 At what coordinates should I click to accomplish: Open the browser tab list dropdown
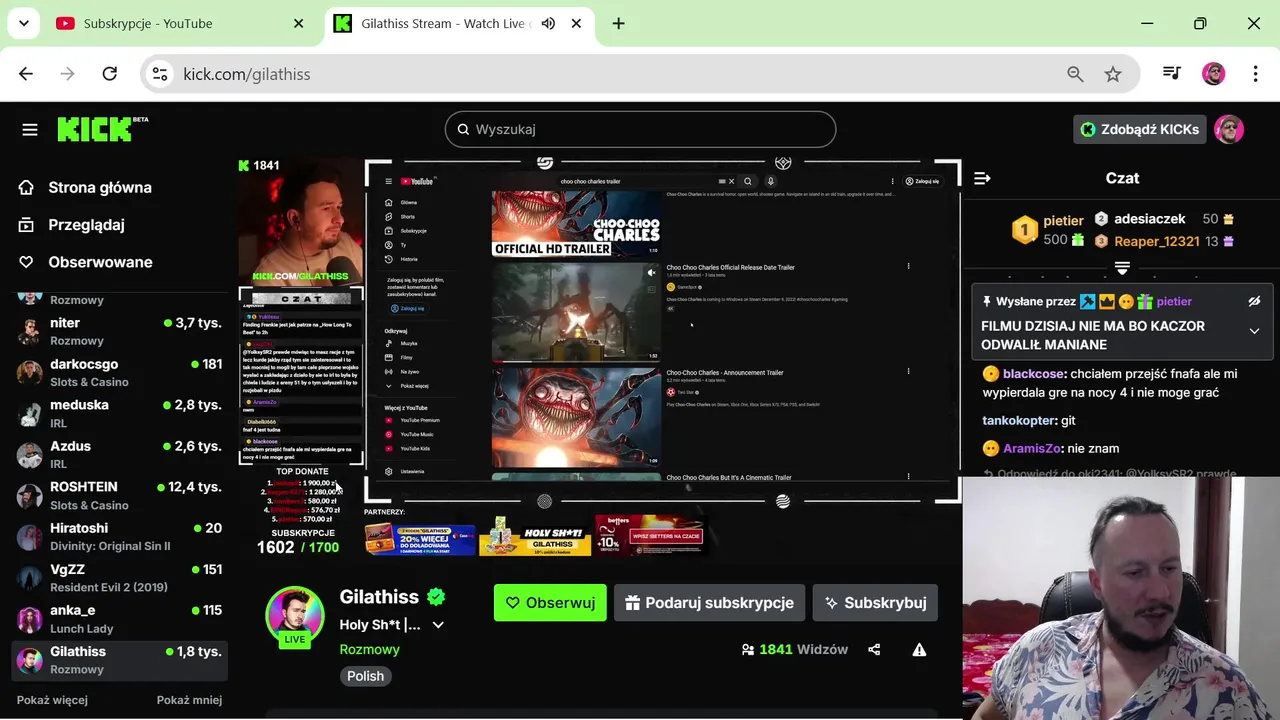23,23
